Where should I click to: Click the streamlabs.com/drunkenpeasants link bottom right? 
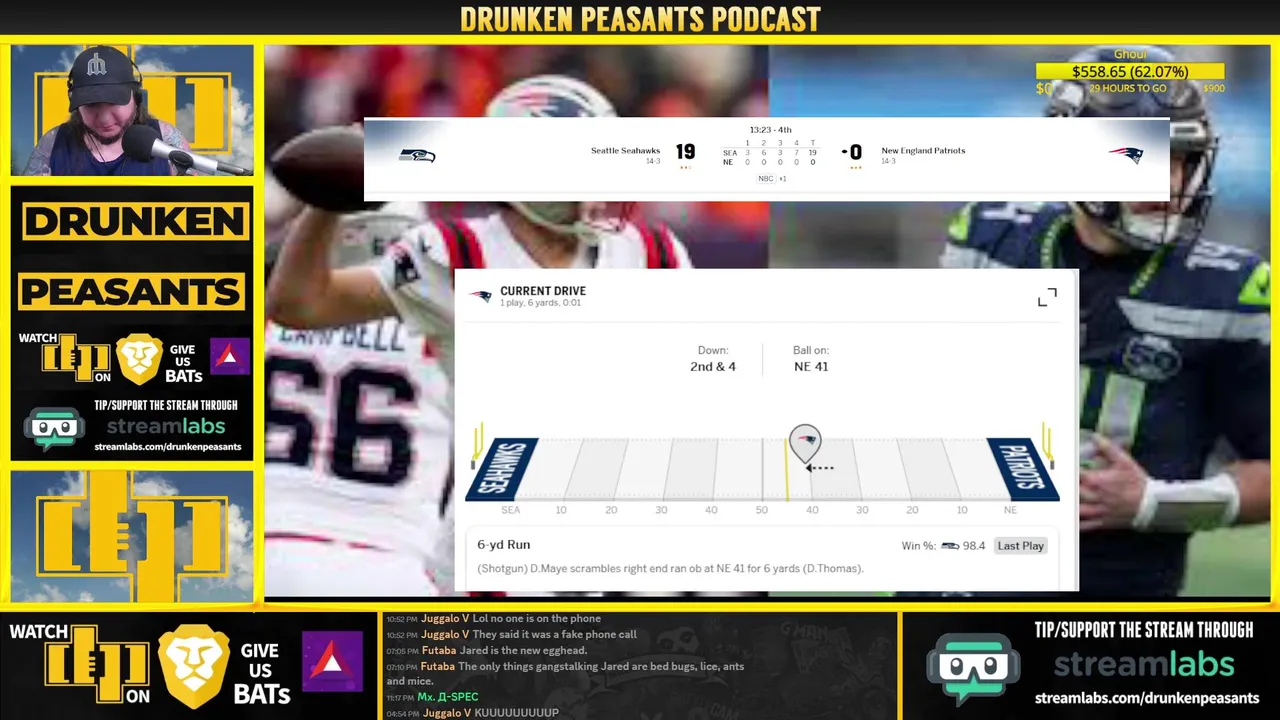[x=1147, y=698]
